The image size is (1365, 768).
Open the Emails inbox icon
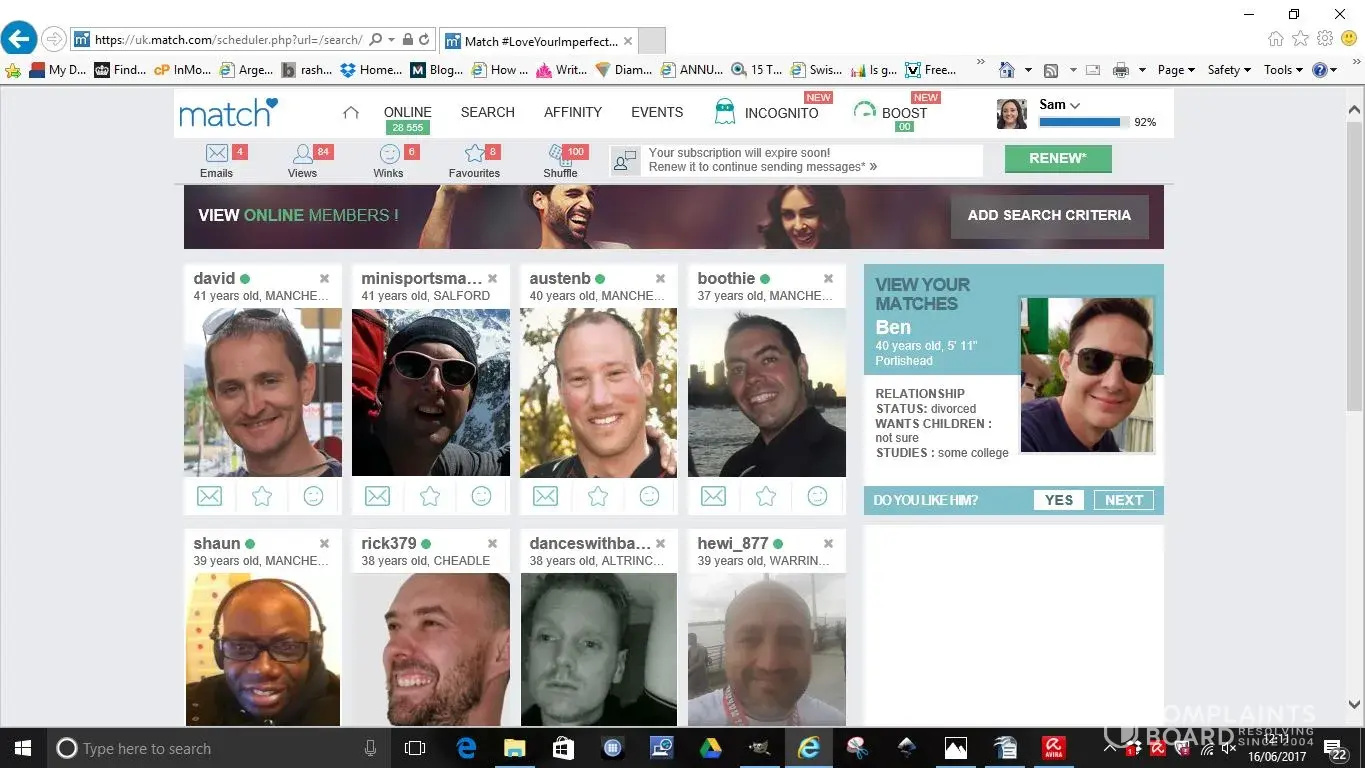217,154
